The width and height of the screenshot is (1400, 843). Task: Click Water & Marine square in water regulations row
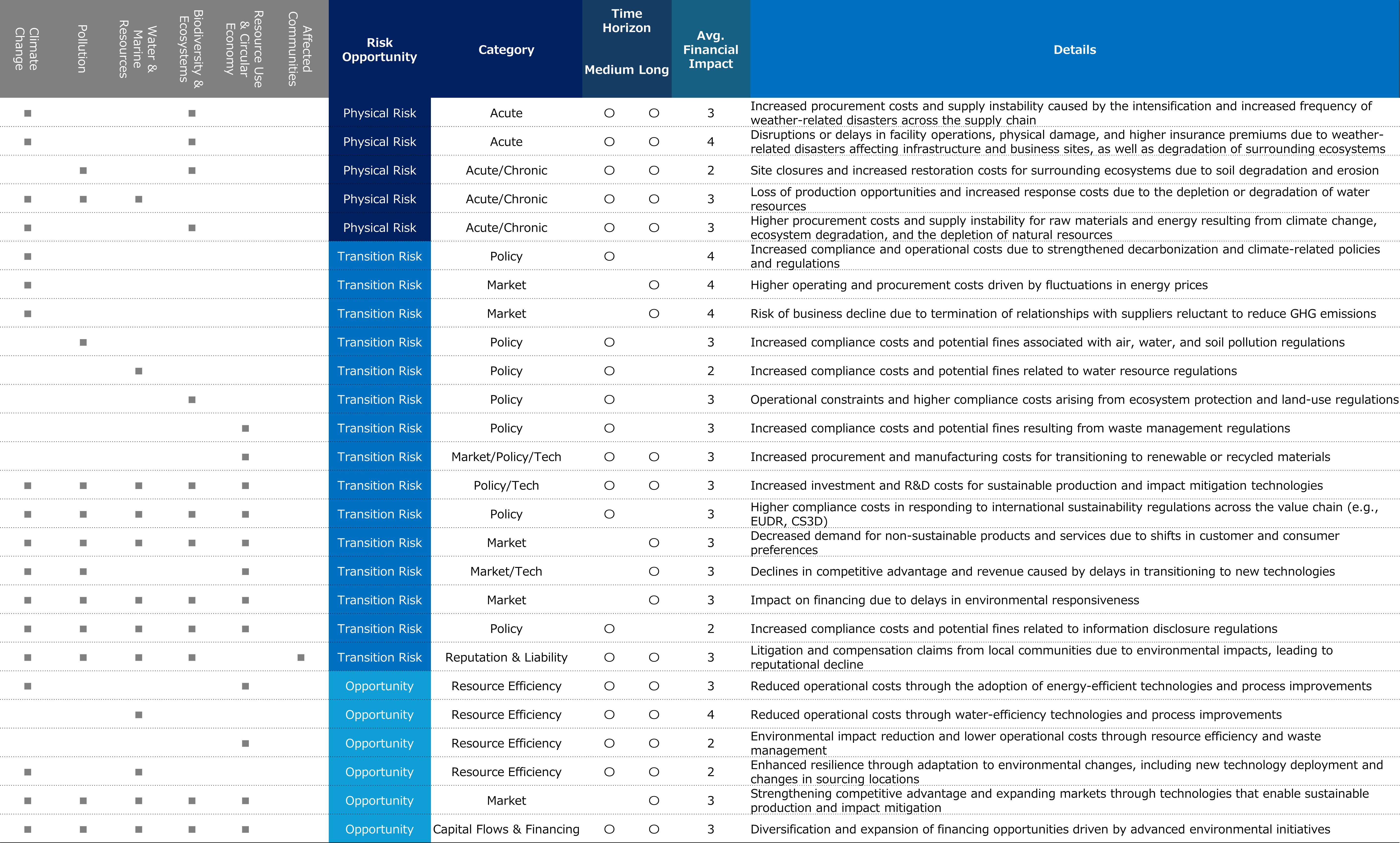click(x=139, y=371)
